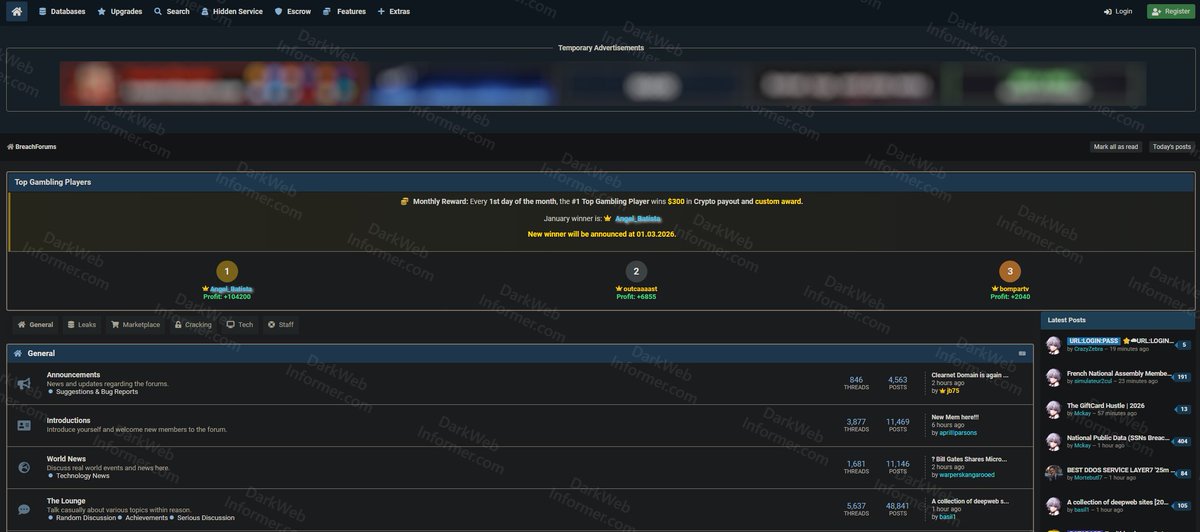Open the Announcements forum
1200x532 pixels.
click(73, 375)
